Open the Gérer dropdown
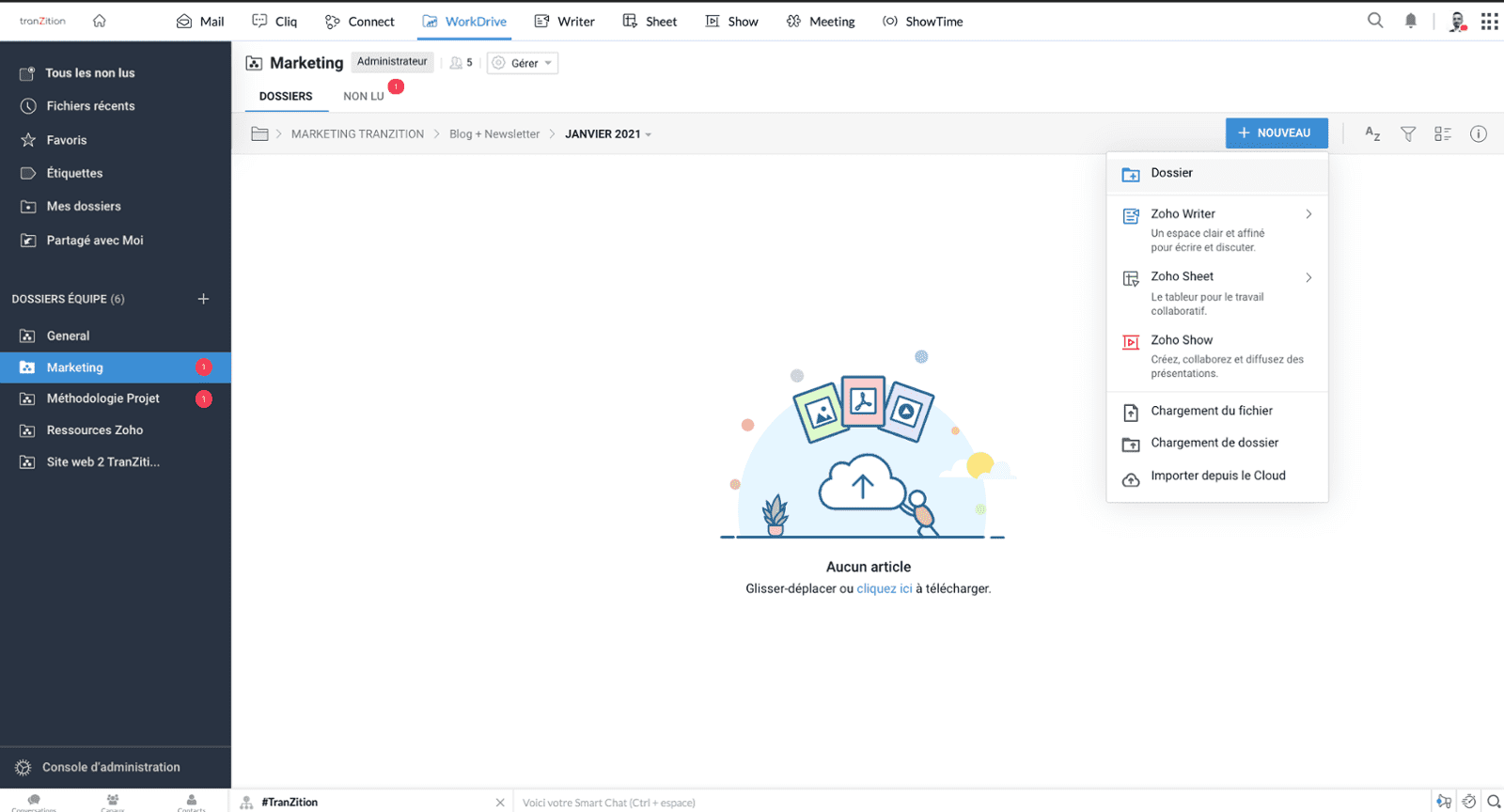This screenshot has width=1504, height=812. click(x=523, y=63)
